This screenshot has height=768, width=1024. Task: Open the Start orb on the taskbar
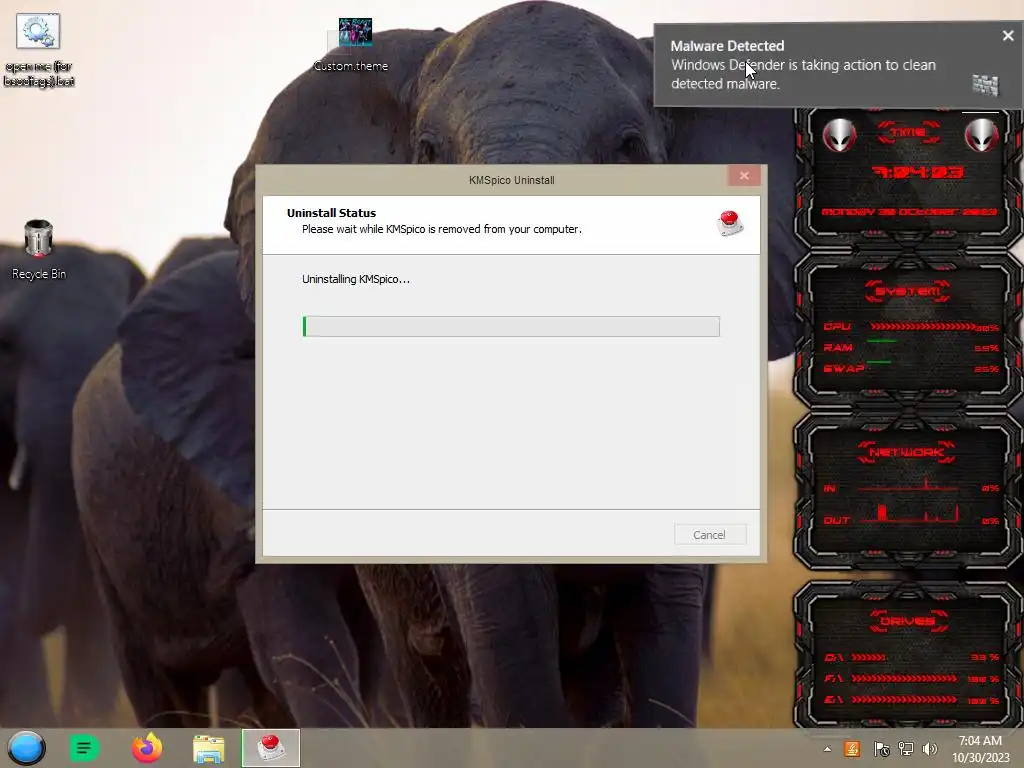(x=27, y=748)
